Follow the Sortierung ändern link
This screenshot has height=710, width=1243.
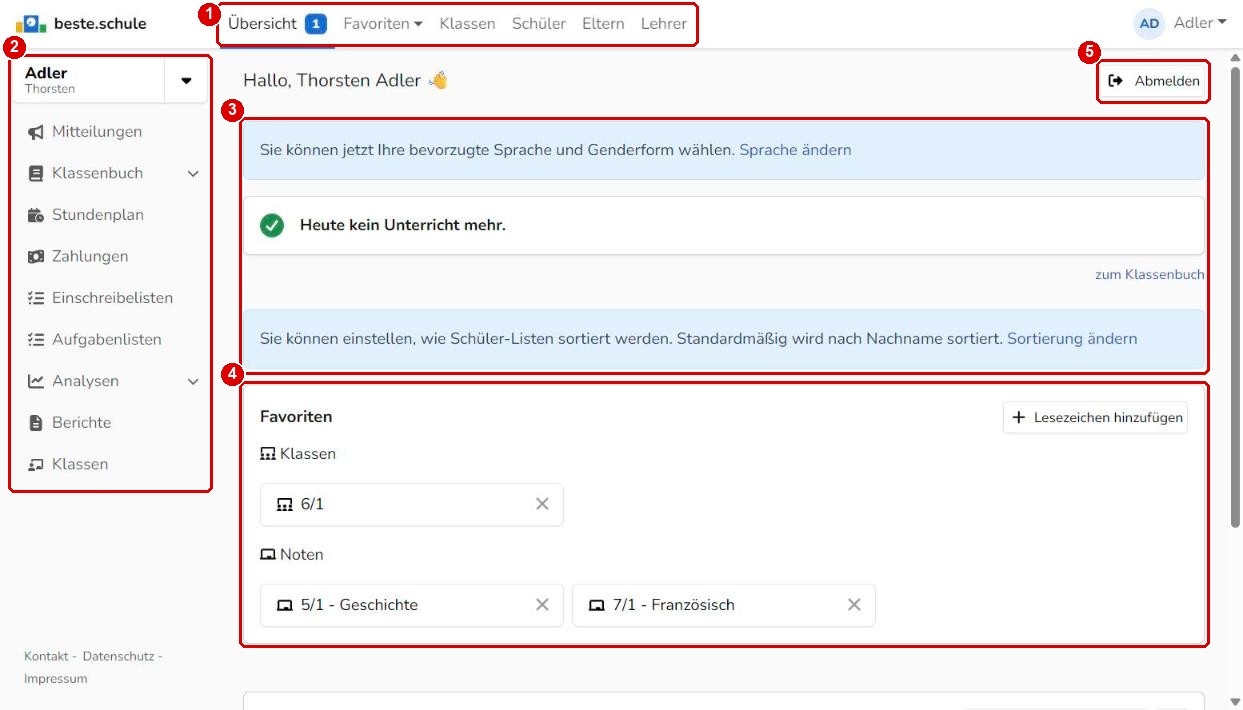point(1072,339)
